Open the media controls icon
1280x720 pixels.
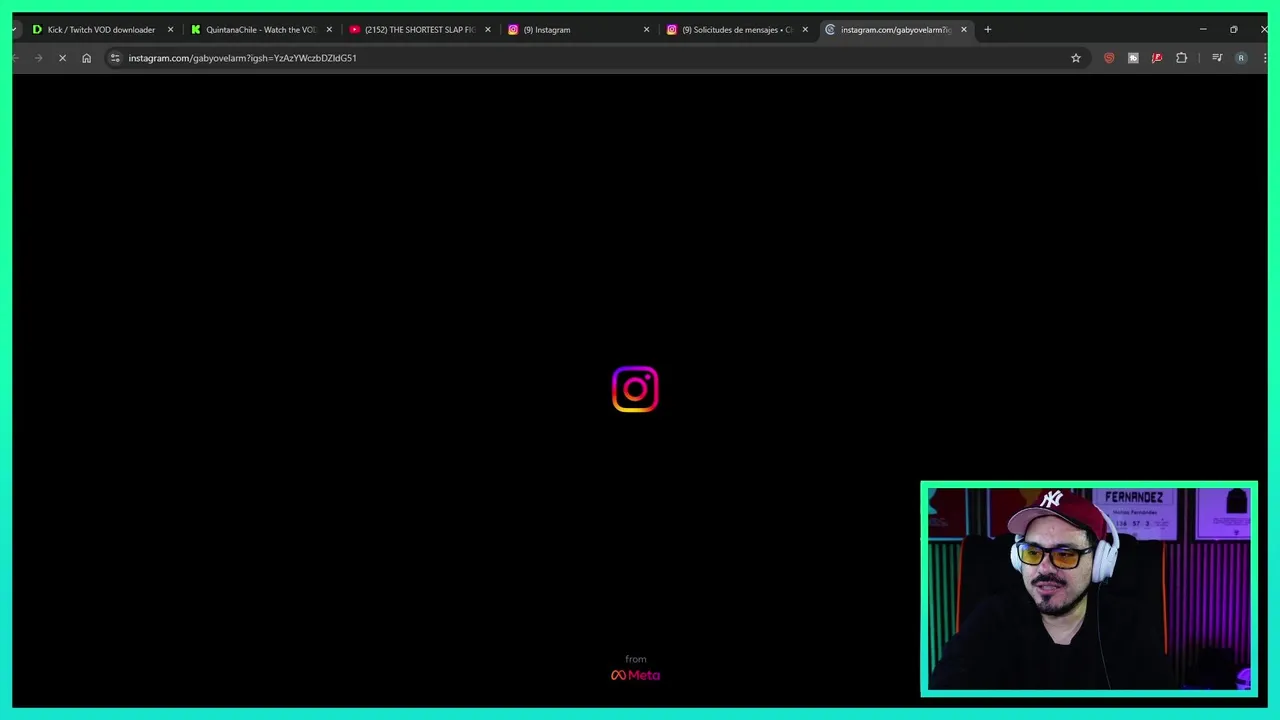[1217, 58]
